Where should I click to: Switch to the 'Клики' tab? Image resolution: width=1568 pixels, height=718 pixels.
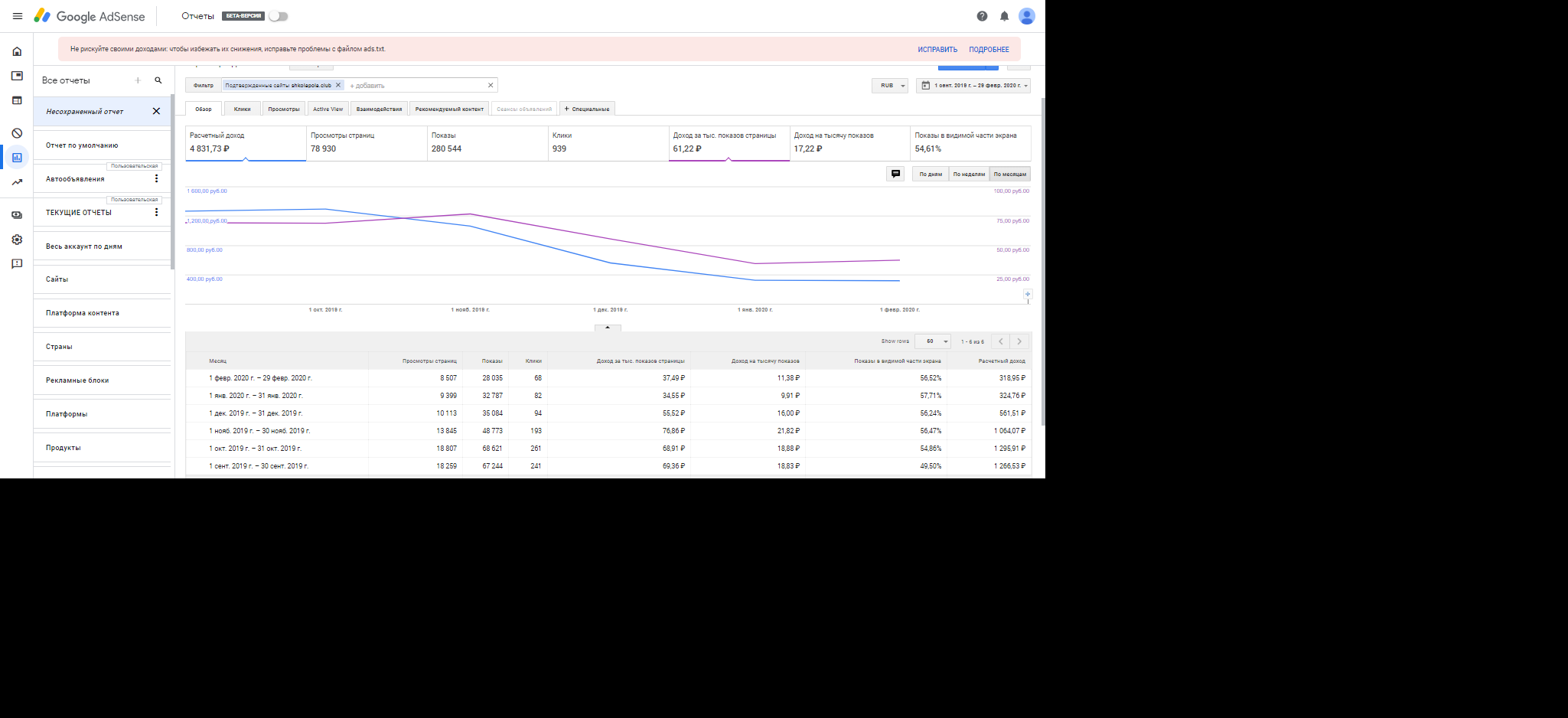[x=242, y=109]
